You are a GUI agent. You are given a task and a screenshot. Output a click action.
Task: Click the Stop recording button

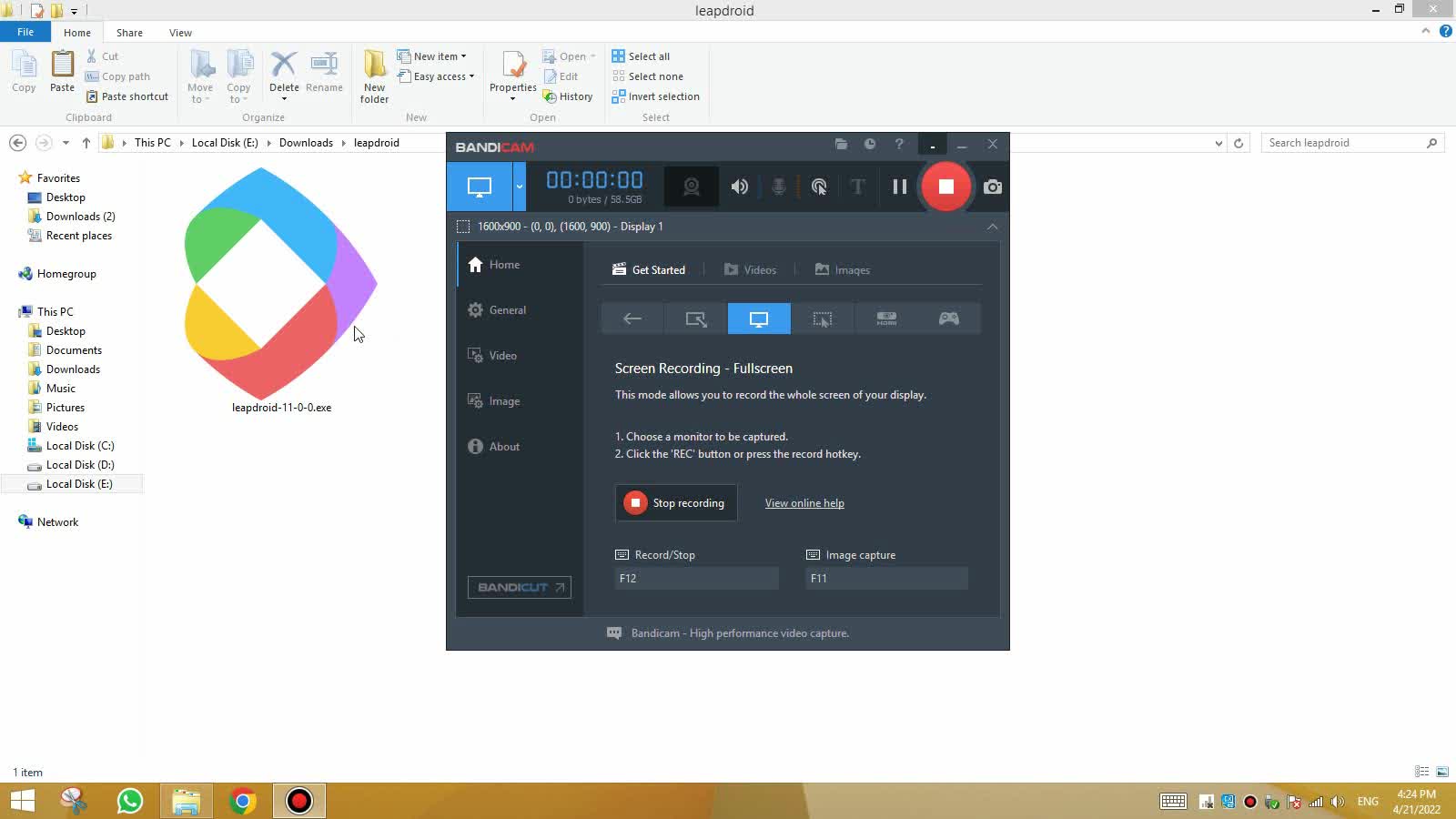pyautogui.click(x=676, y=503)
